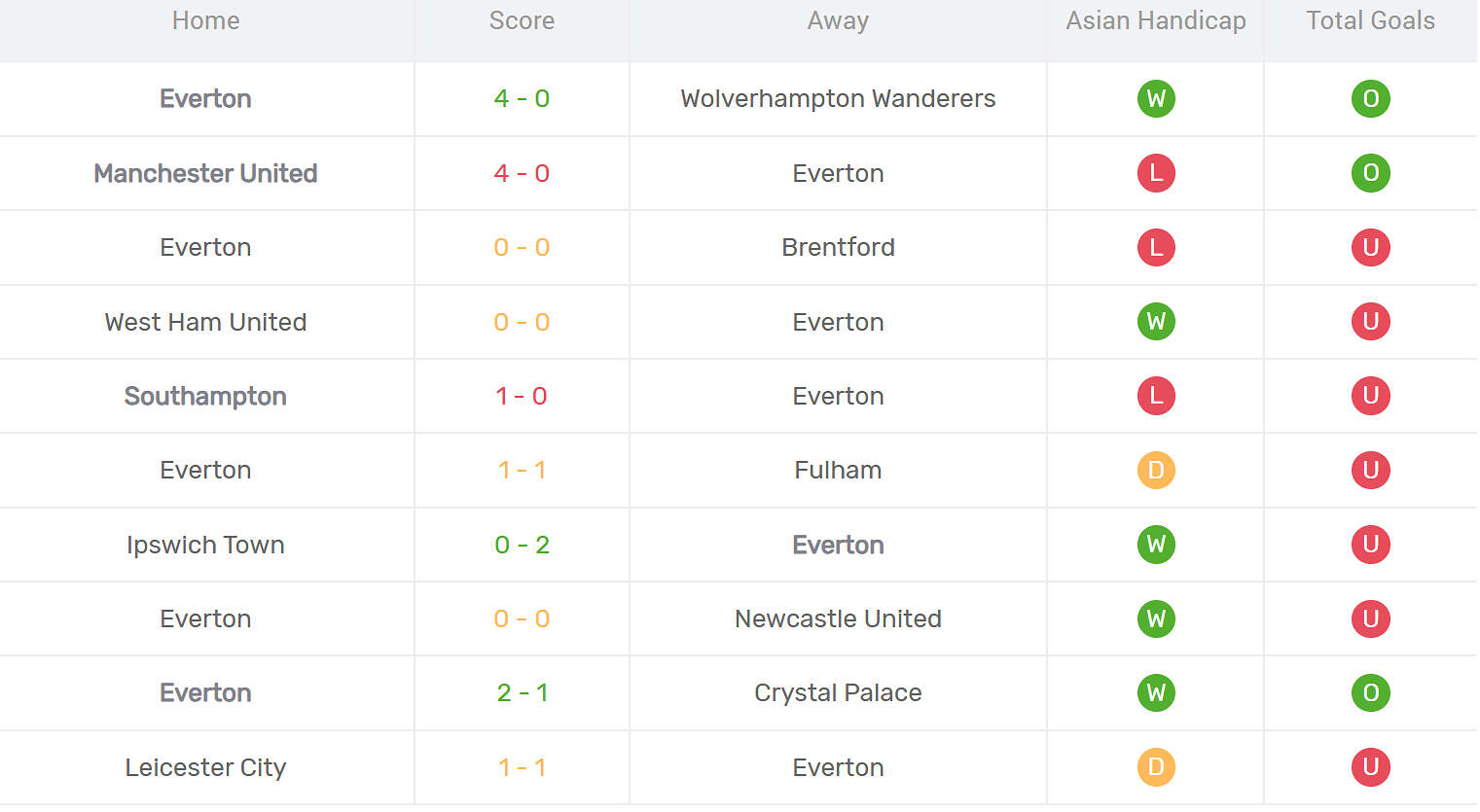This screenshot has height=812, width=1480.
Task: Click the 0 - 2 score for Ipswich Town match
Action: pos(522,545)
